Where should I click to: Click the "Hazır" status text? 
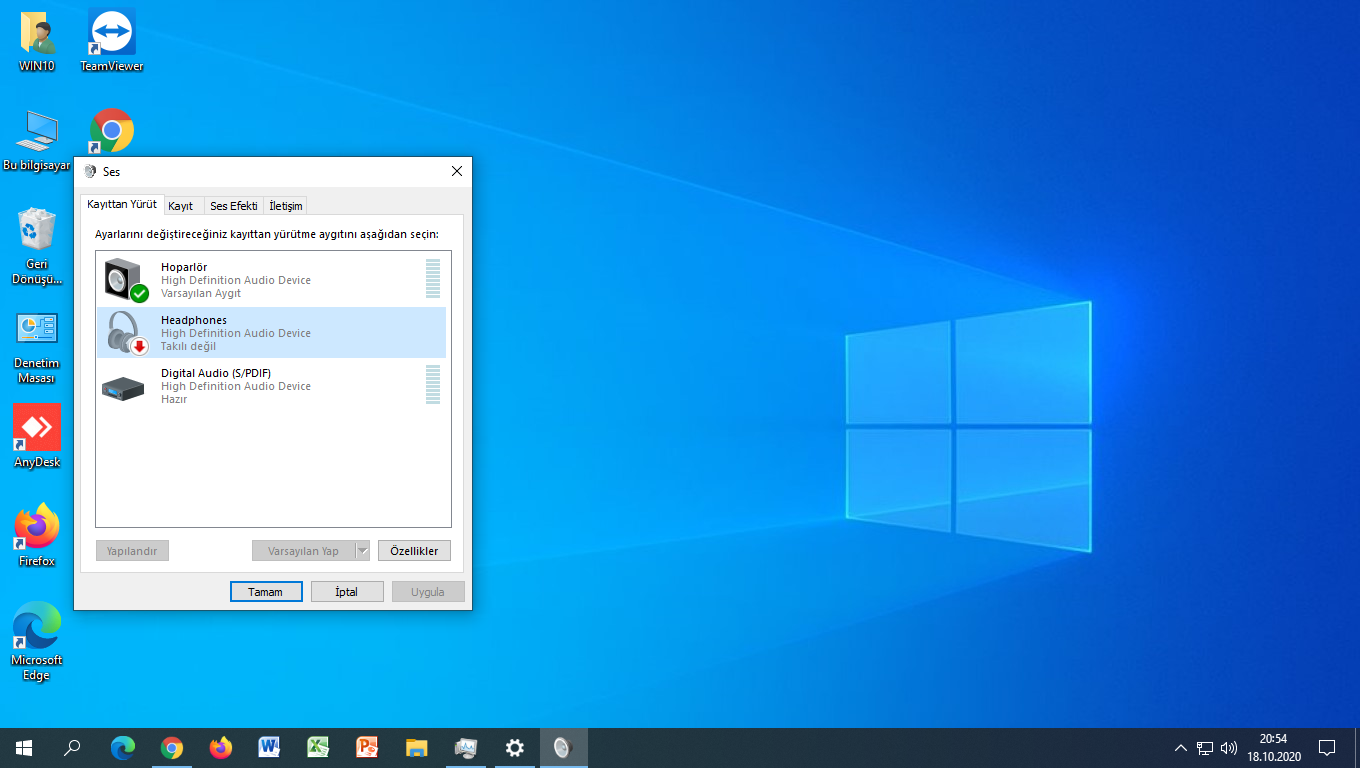coord(174,399)
